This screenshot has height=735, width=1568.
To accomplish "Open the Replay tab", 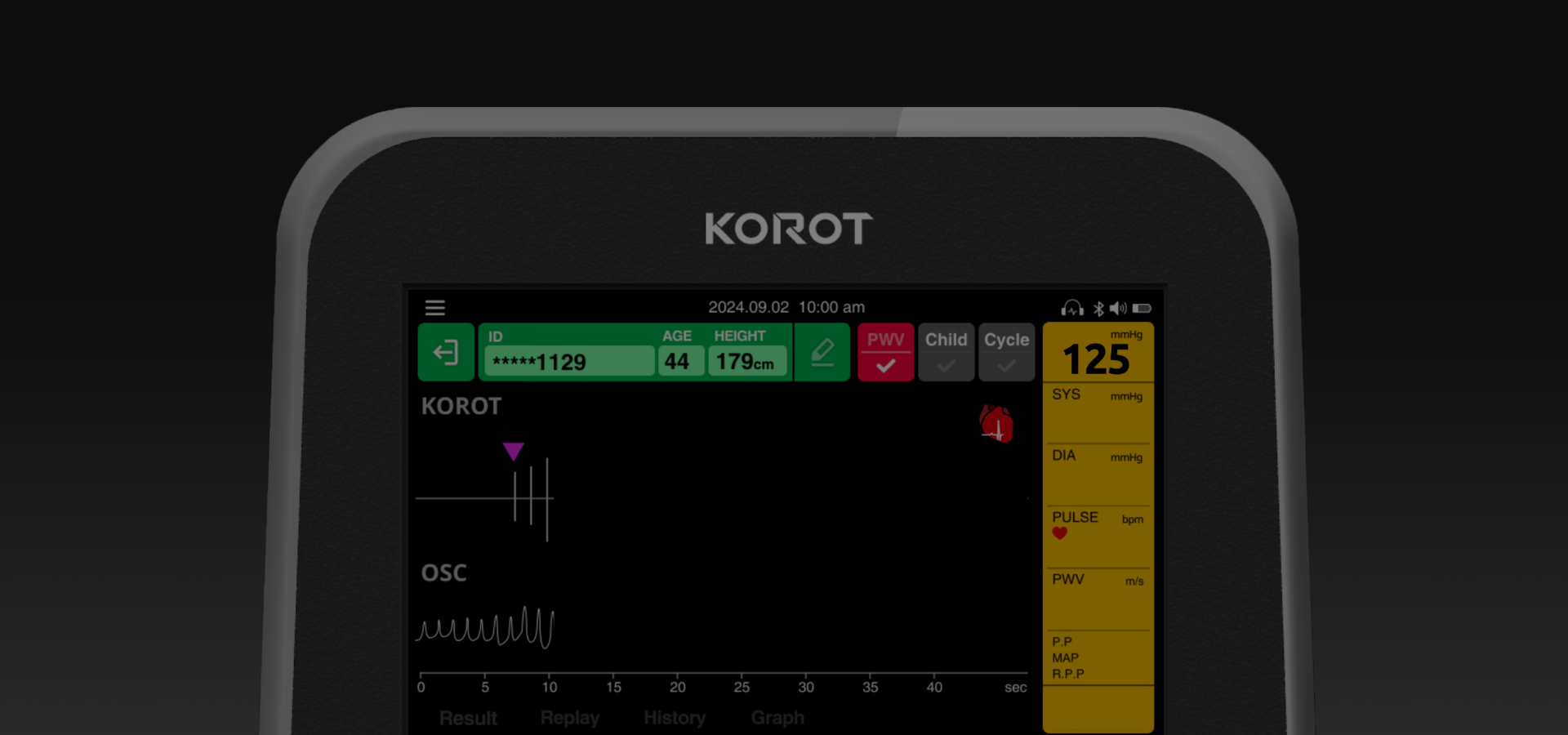I will coord(570,718).
